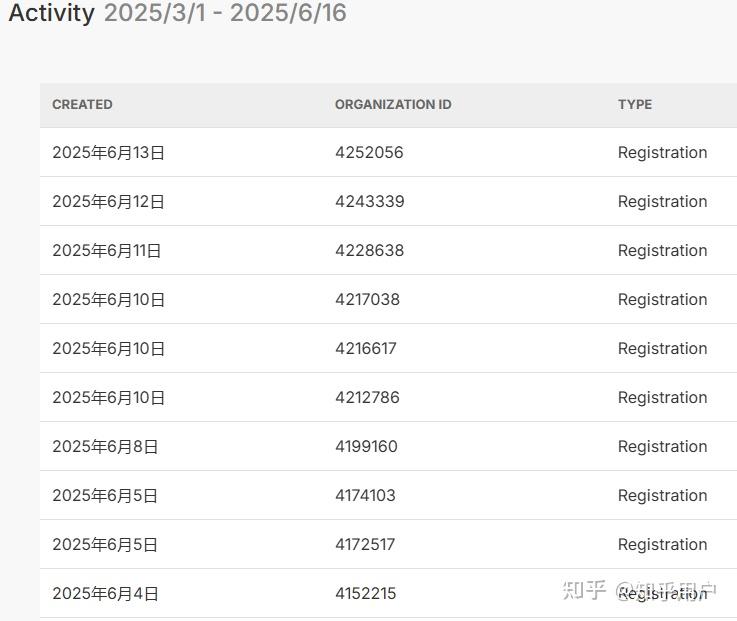Open organization ID 4228638
This screenshot has width=737, height=621.
[x=369, y=250]
